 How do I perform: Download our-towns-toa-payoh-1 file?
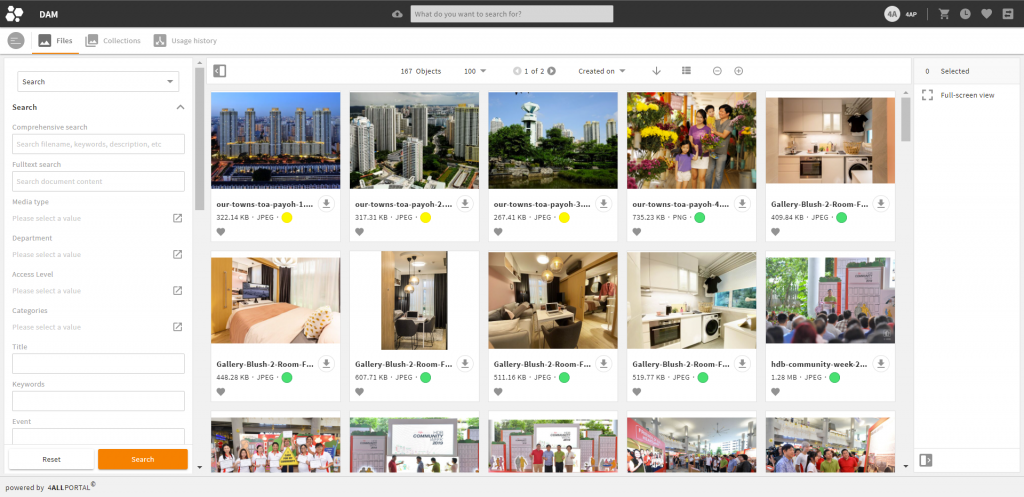click(x=327, y=204)
